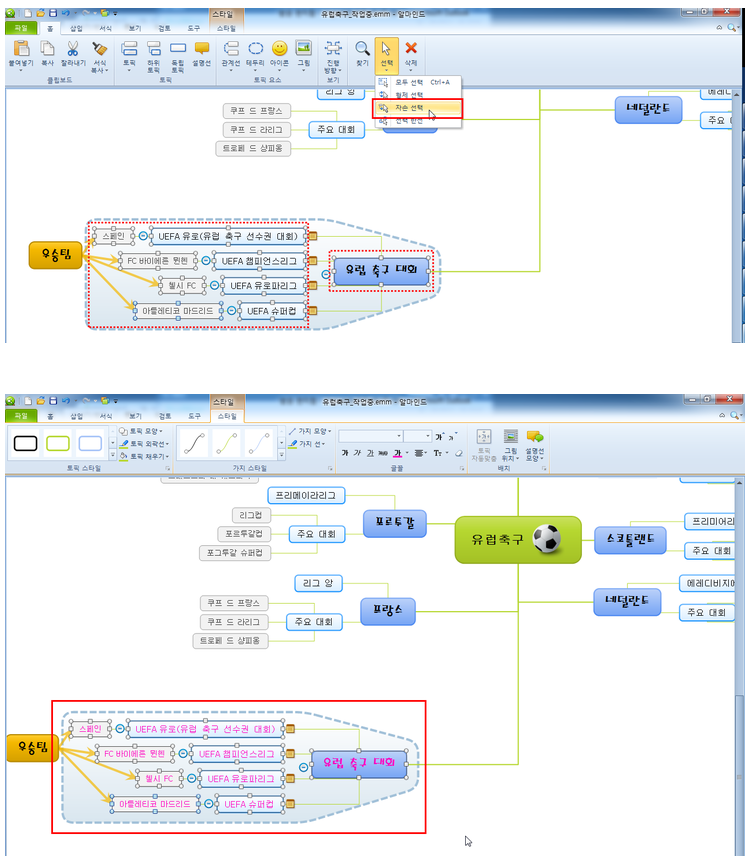This screenshot has width=751, height=856.
Task: Click 토픽 자동맞춤 icon in bottom ribbon
Action: tap(484, 437)
